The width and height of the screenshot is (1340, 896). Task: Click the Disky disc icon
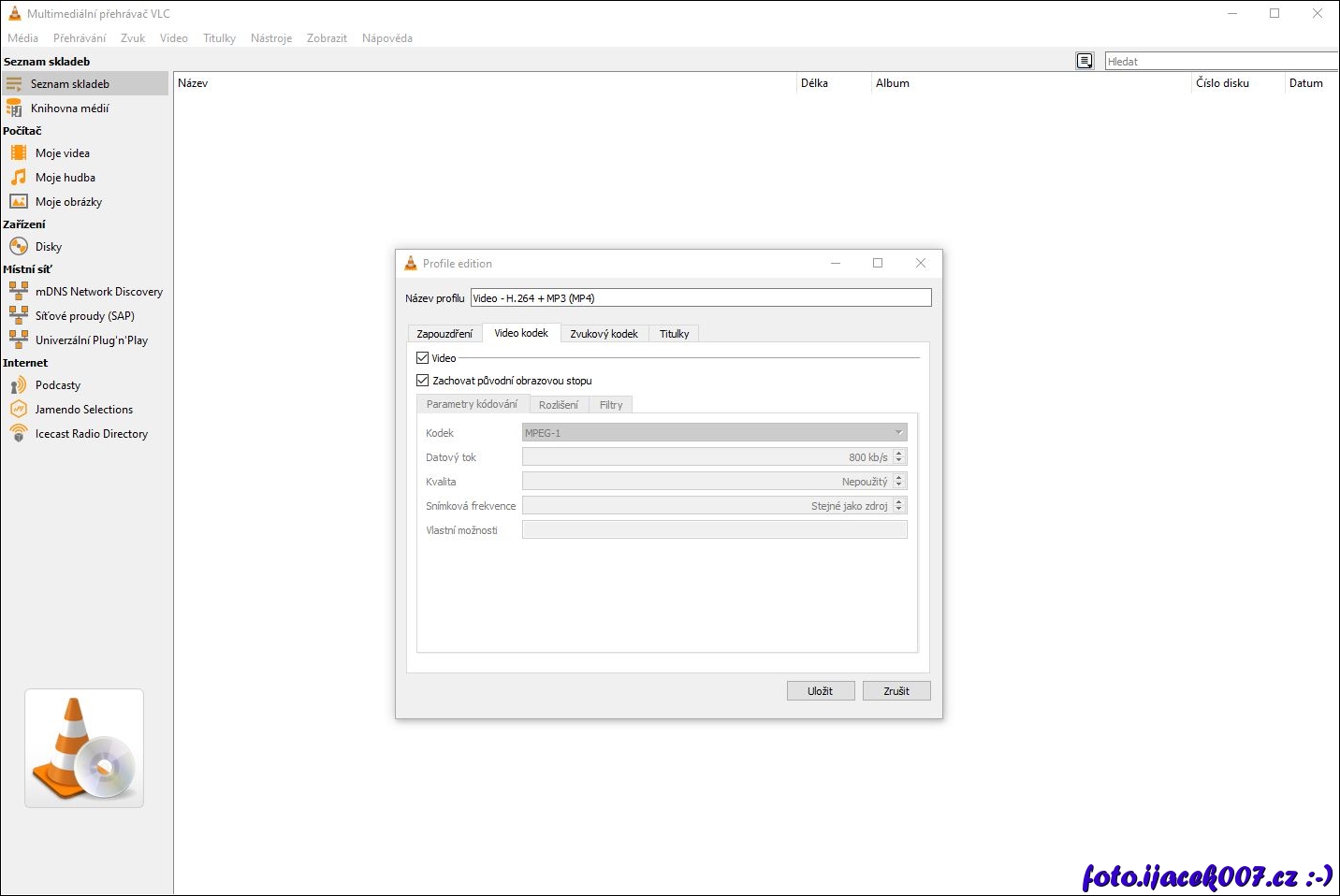tap(19, 246)
